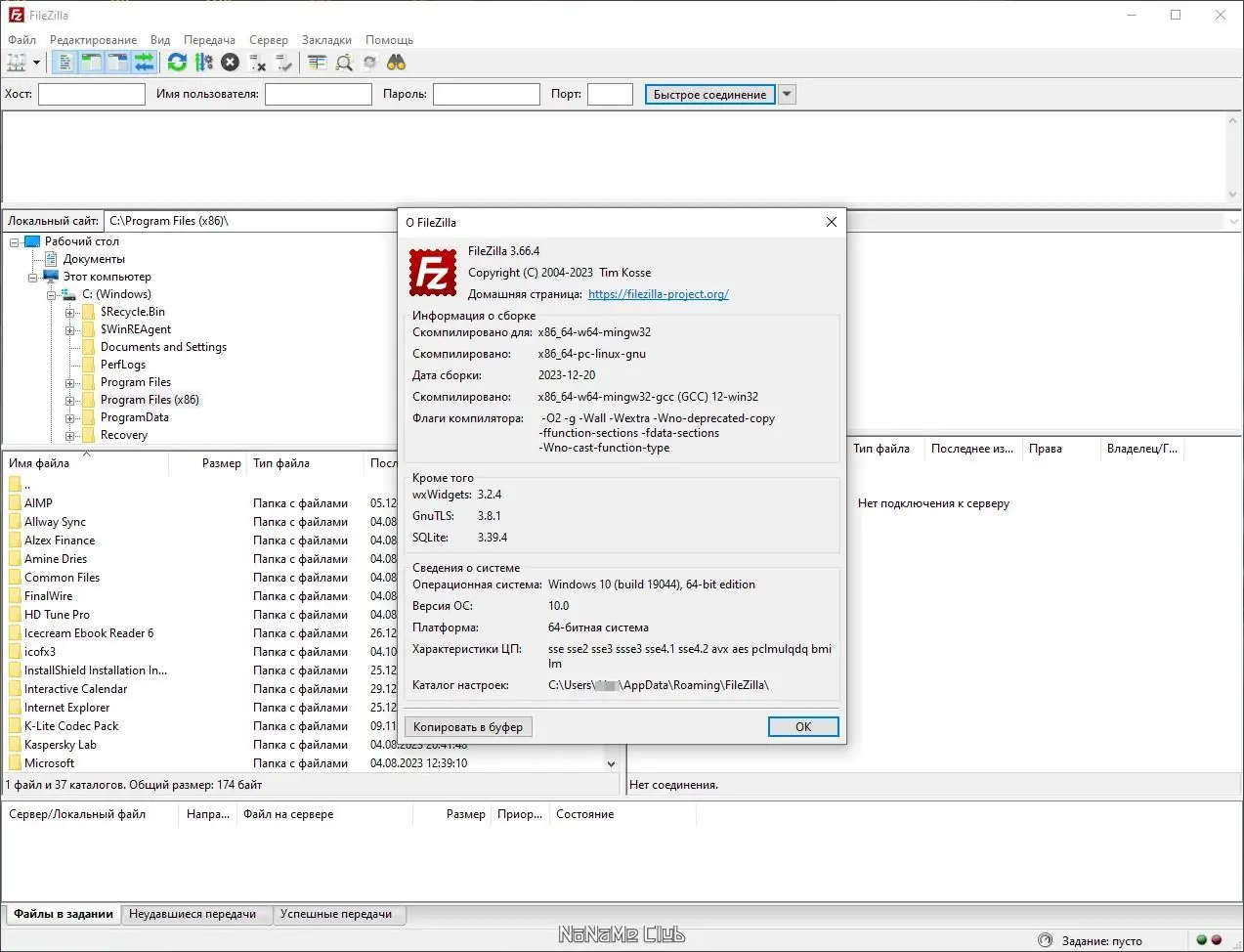1244x952 pixels.
Task: Toggle synchronized browsing icon
Action: coord(369,63)
